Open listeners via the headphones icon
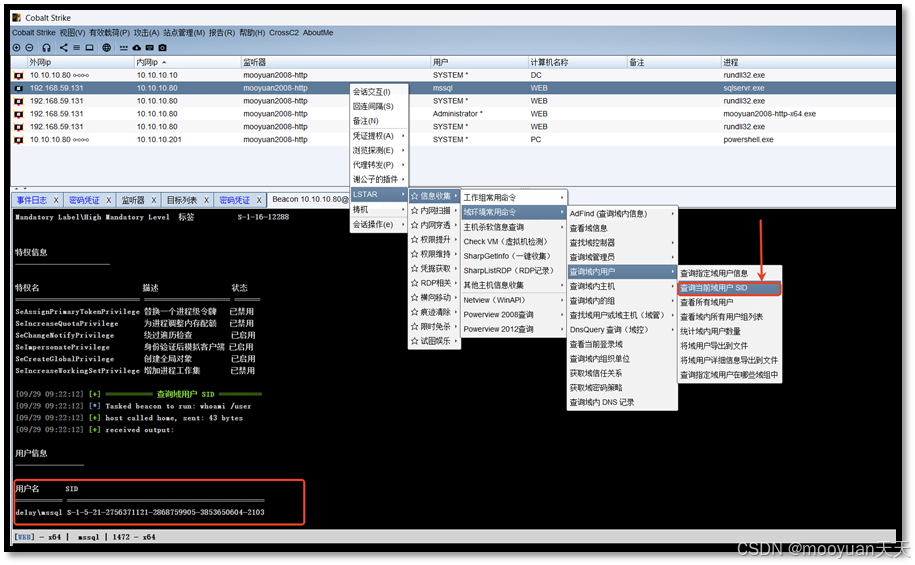 click(x=47, y=48)
